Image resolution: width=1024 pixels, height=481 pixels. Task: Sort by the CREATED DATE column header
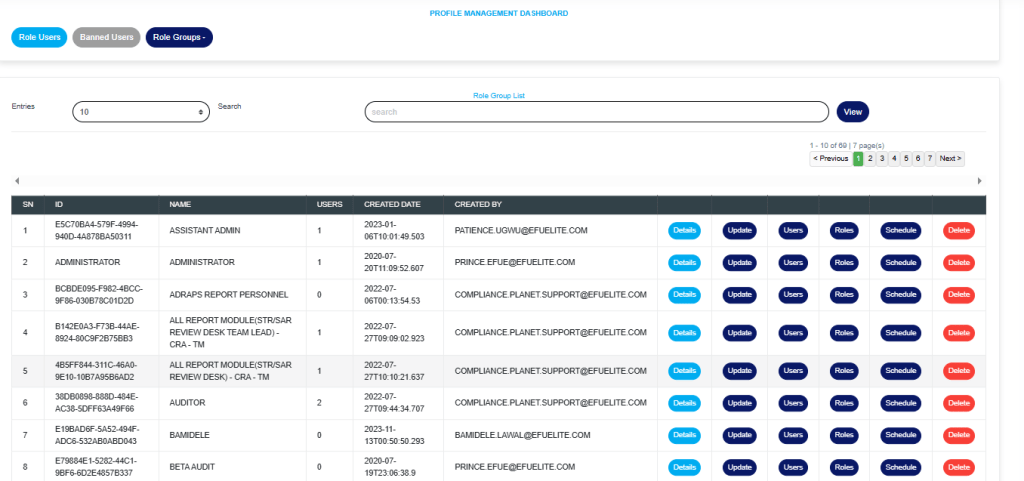(x=392, y=204)
